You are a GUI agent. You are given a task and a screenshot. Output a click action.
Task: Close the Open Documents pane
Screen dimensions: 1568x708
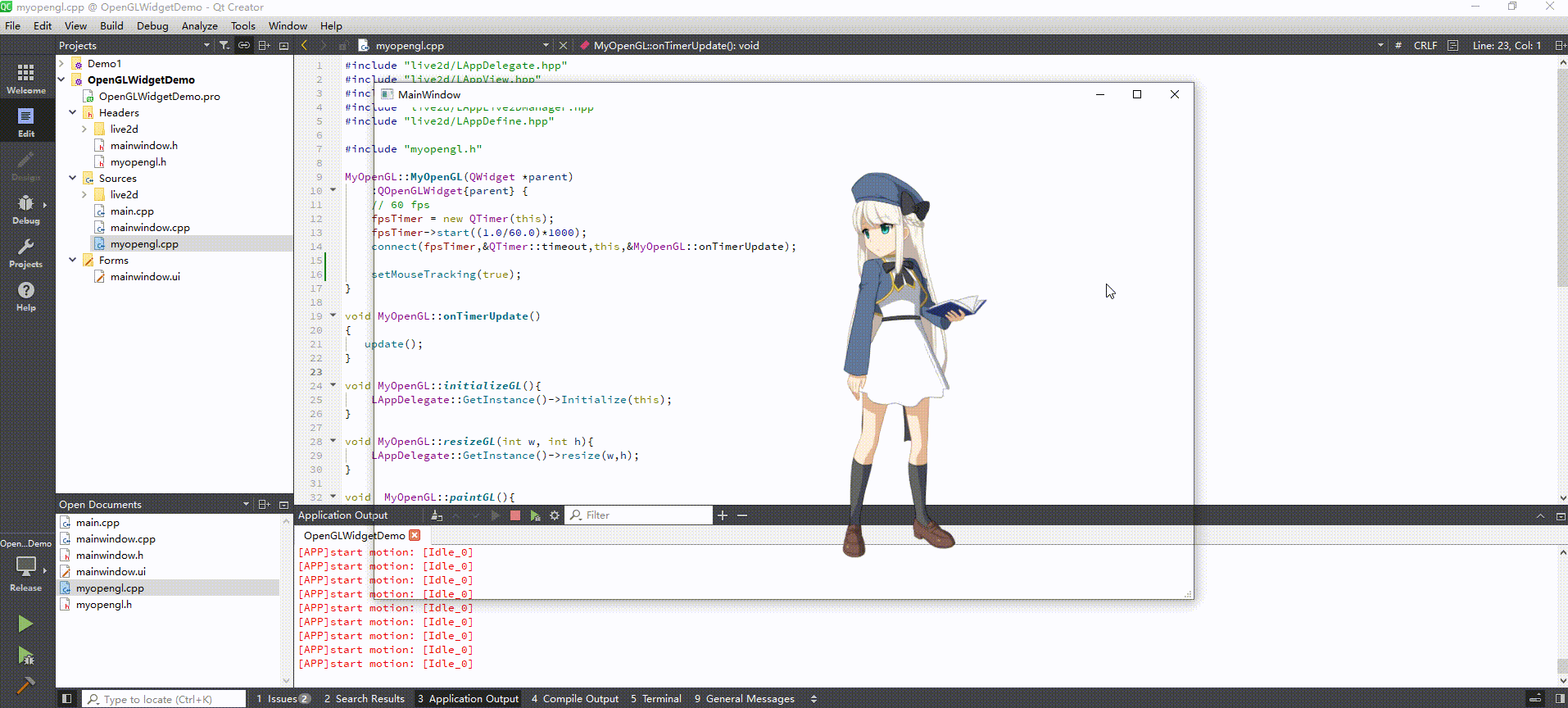pos(284,505)
